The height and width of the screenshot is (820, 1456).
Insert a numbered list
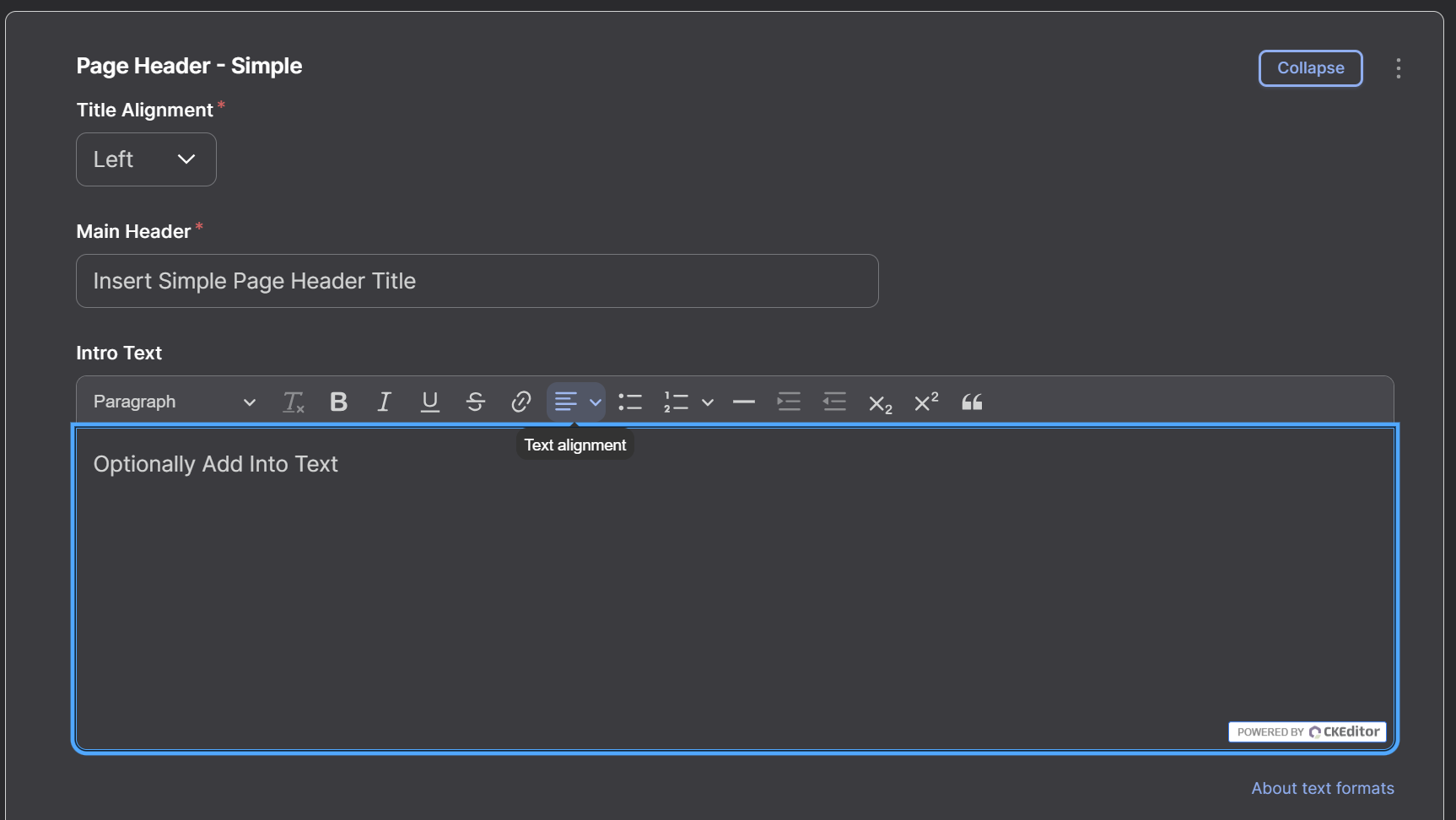676,402
